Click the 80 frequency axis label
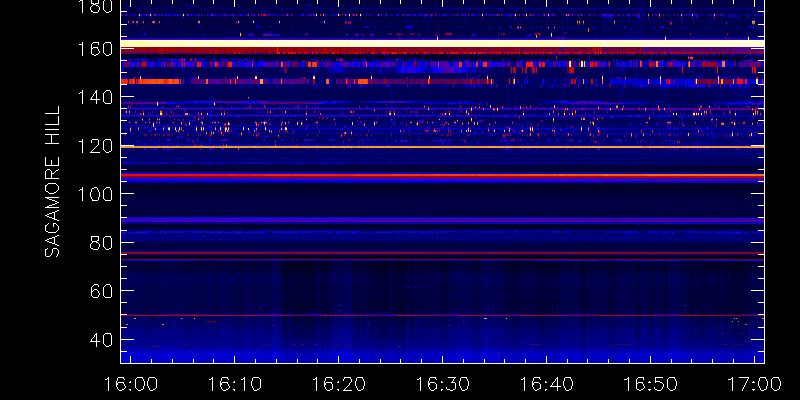This screenshot has height=400, width=800. tap(102, 242)
